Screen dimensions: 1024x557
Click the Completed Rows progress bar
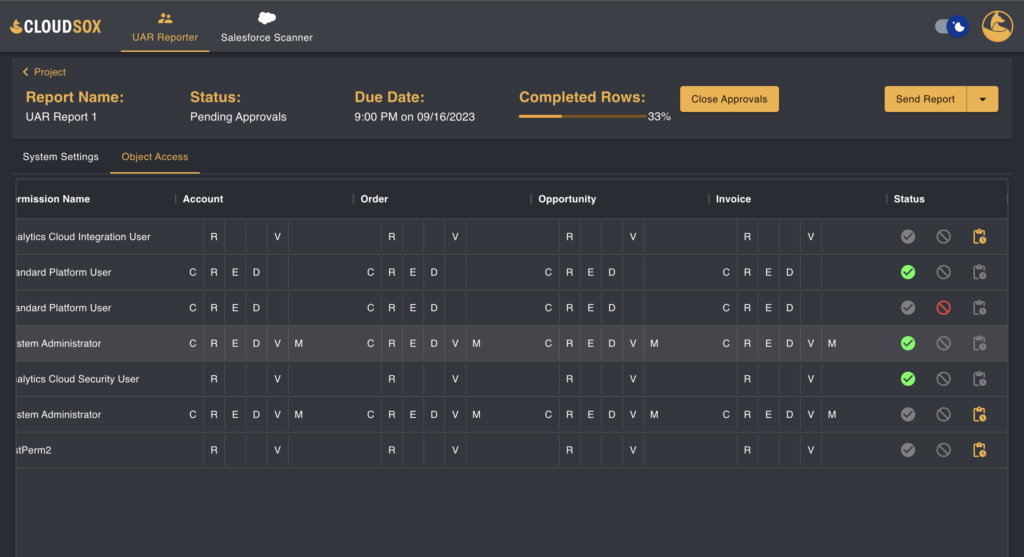(582, 116)
